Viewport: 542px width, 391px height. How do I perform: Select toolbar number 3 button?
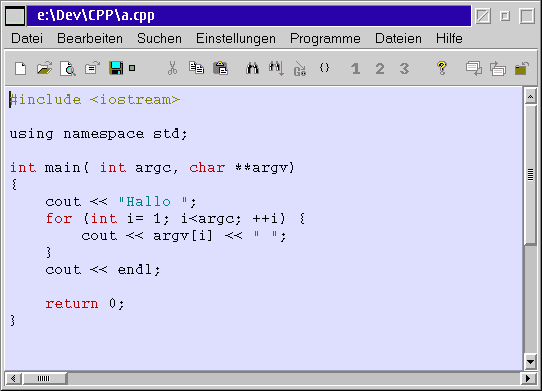404,68
